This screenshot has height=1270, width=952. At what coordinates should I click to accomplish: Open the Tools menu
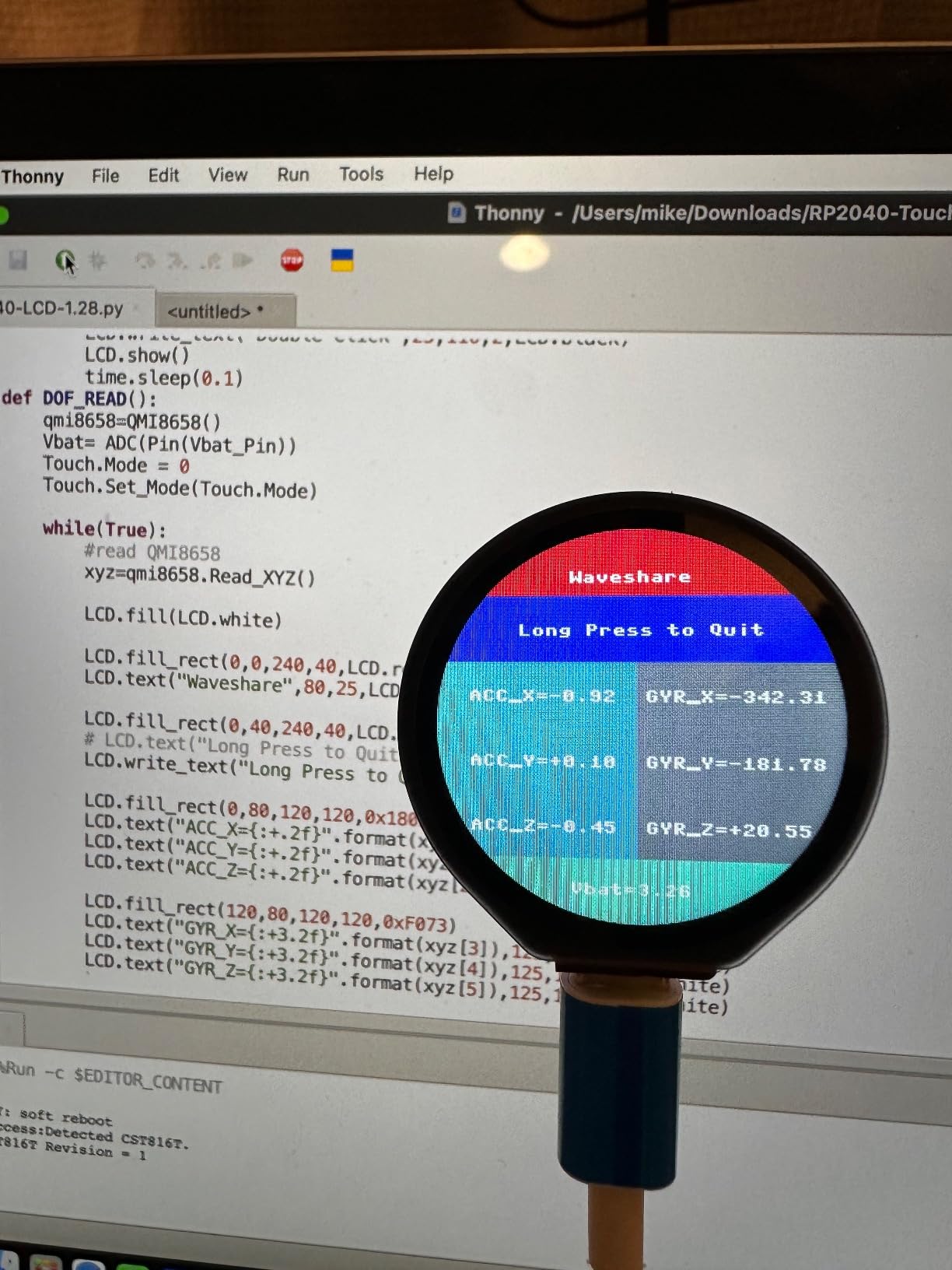[361, 174]
